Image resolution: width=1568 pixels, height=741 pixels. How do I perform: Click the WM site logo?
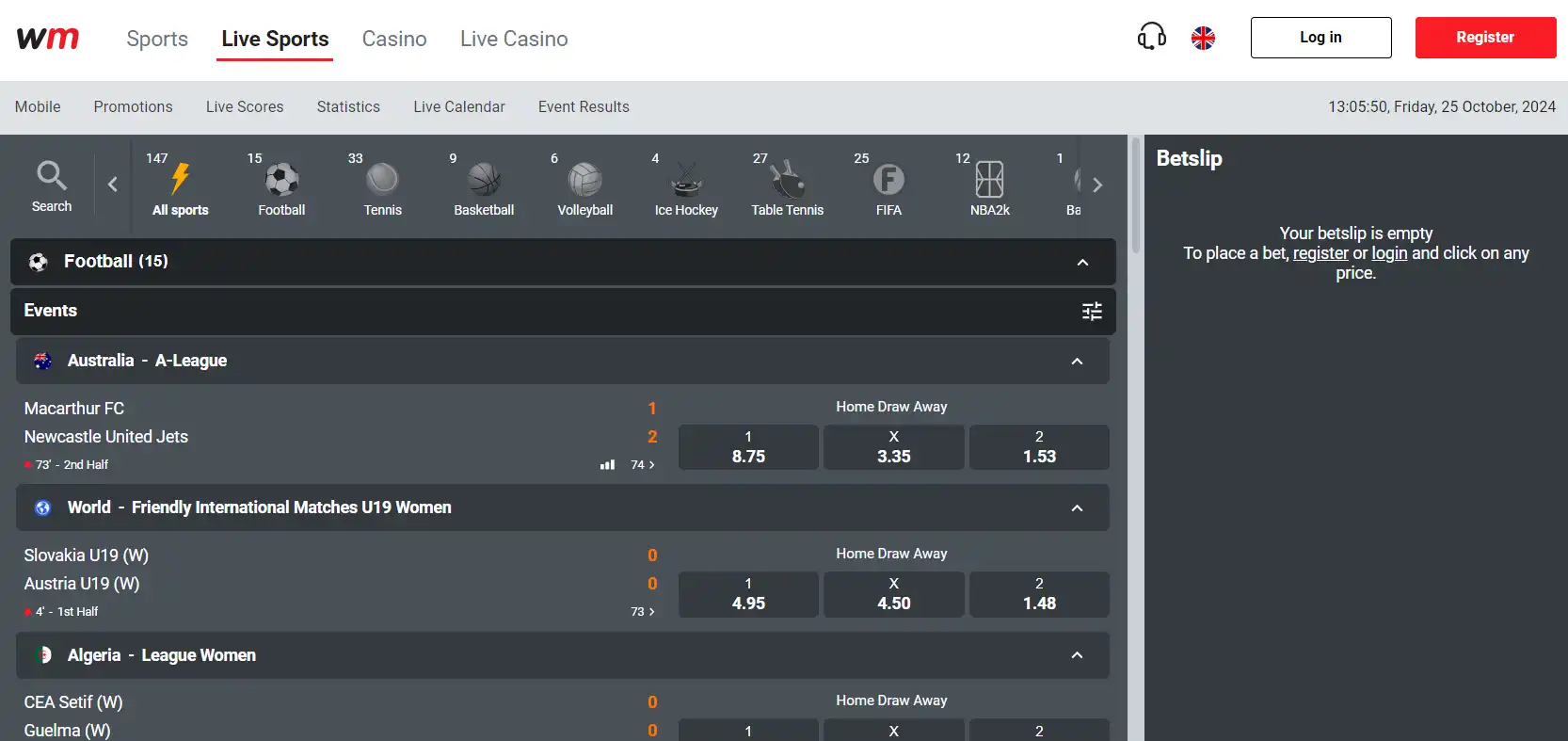coord(48,38)
